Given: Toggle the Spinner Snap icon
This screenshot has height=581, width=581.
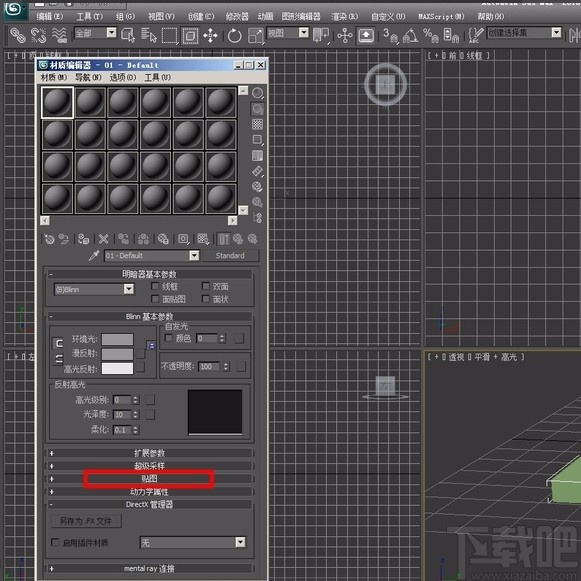Looking at the screenshot, I should (x=451, y=36).
